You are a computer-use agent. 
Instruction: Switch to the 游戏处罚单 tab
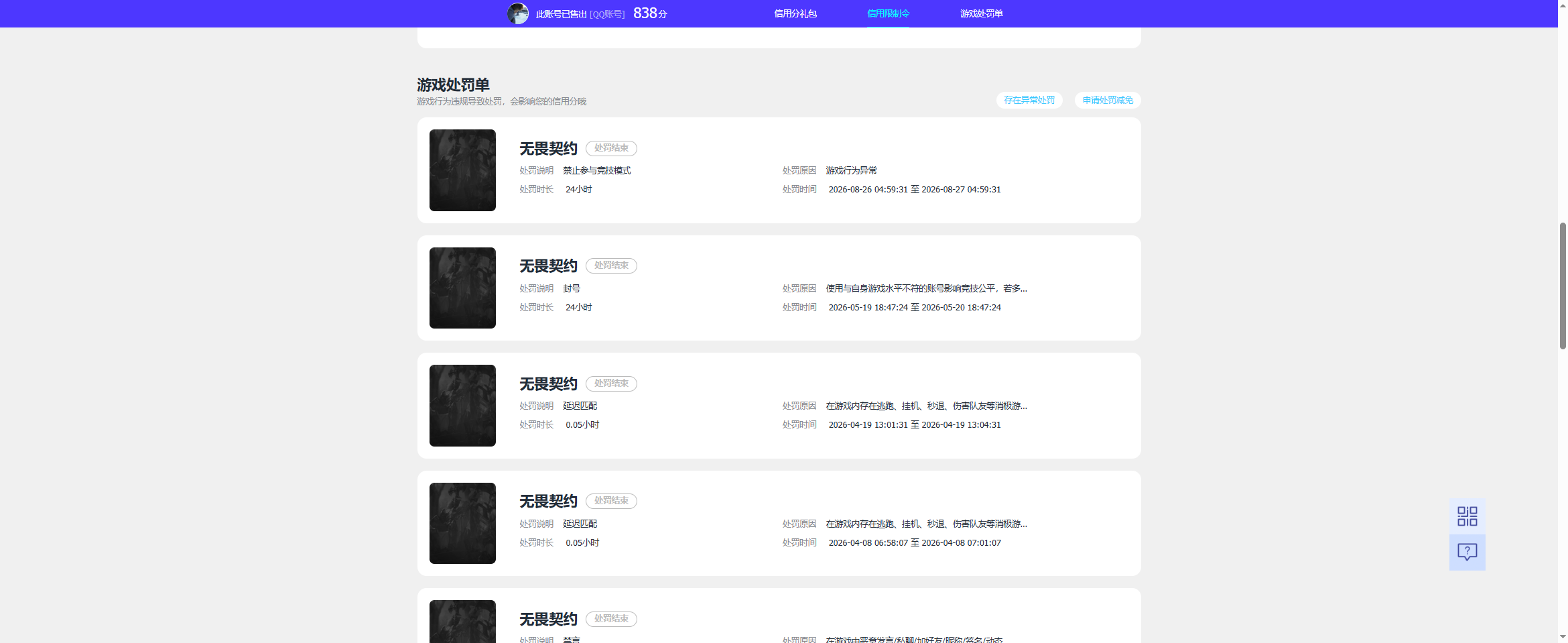point(981,13)
